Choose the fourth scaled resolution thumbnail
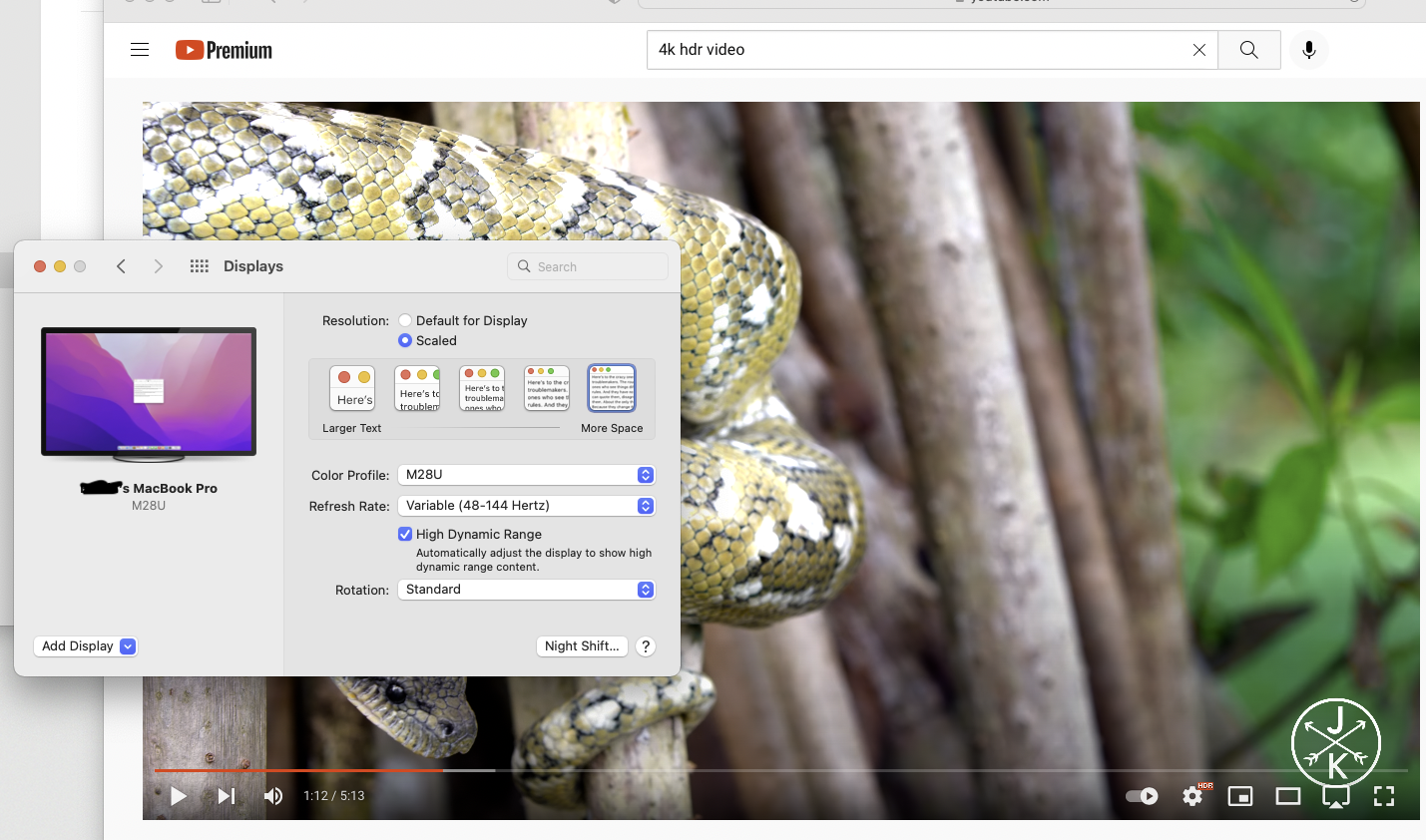Screen dimensions: 1426x840 pyautogui.click(x=547, y=388)
